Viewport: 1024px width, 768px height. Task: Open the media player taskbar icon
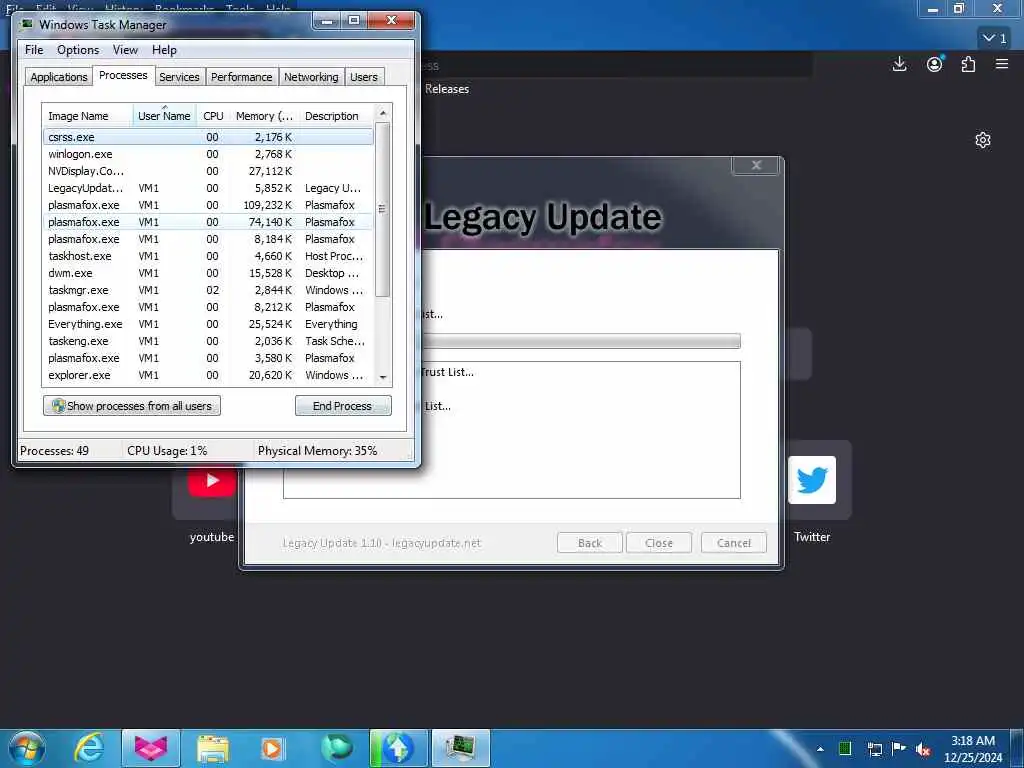273,748
